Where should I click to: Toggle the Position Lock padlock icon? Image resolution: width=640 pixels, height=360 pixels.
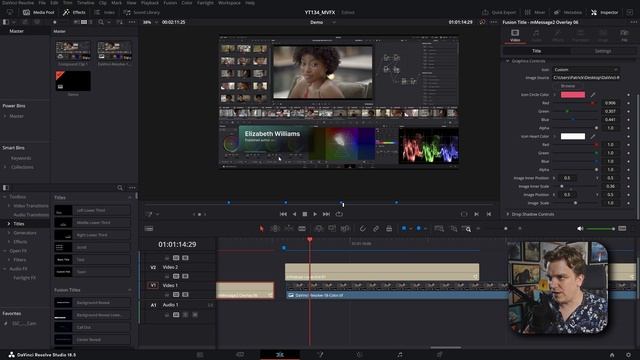click(x=389, y=229)
